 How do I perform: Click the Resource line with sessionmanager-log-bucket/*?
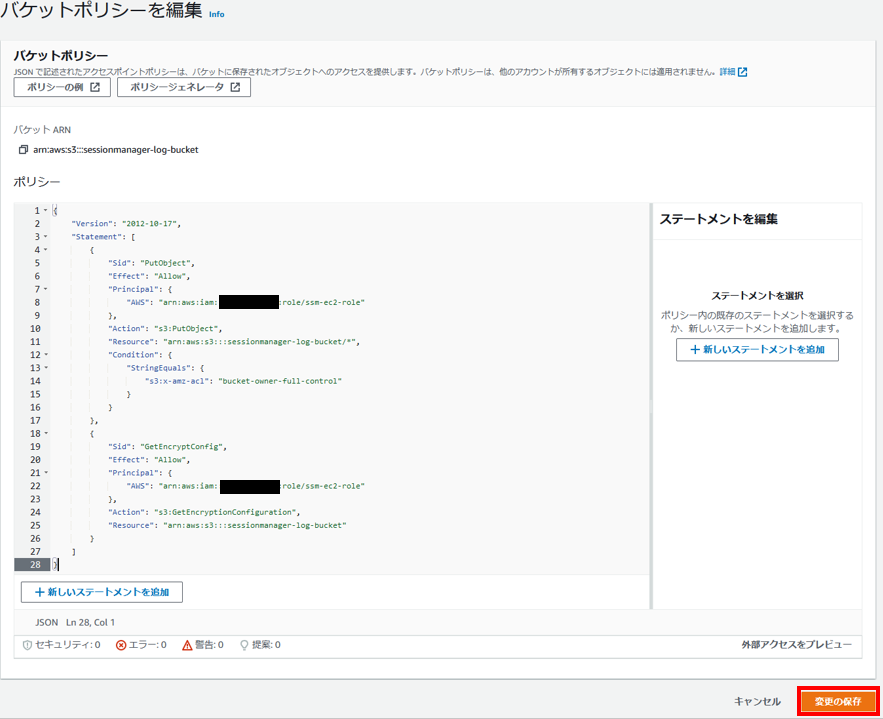(234, 342)
